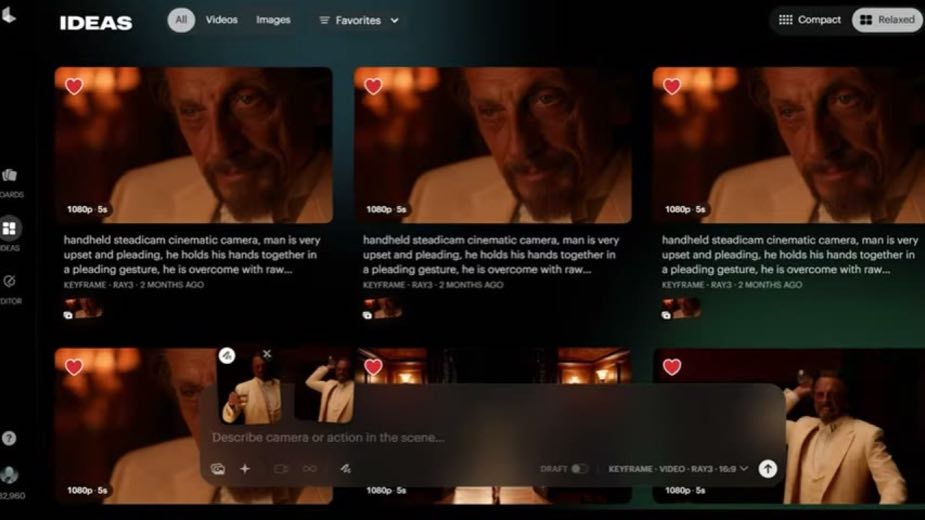The image size is (925, 520).
Task: Open the help question mark icon
Action: point(9,438)
